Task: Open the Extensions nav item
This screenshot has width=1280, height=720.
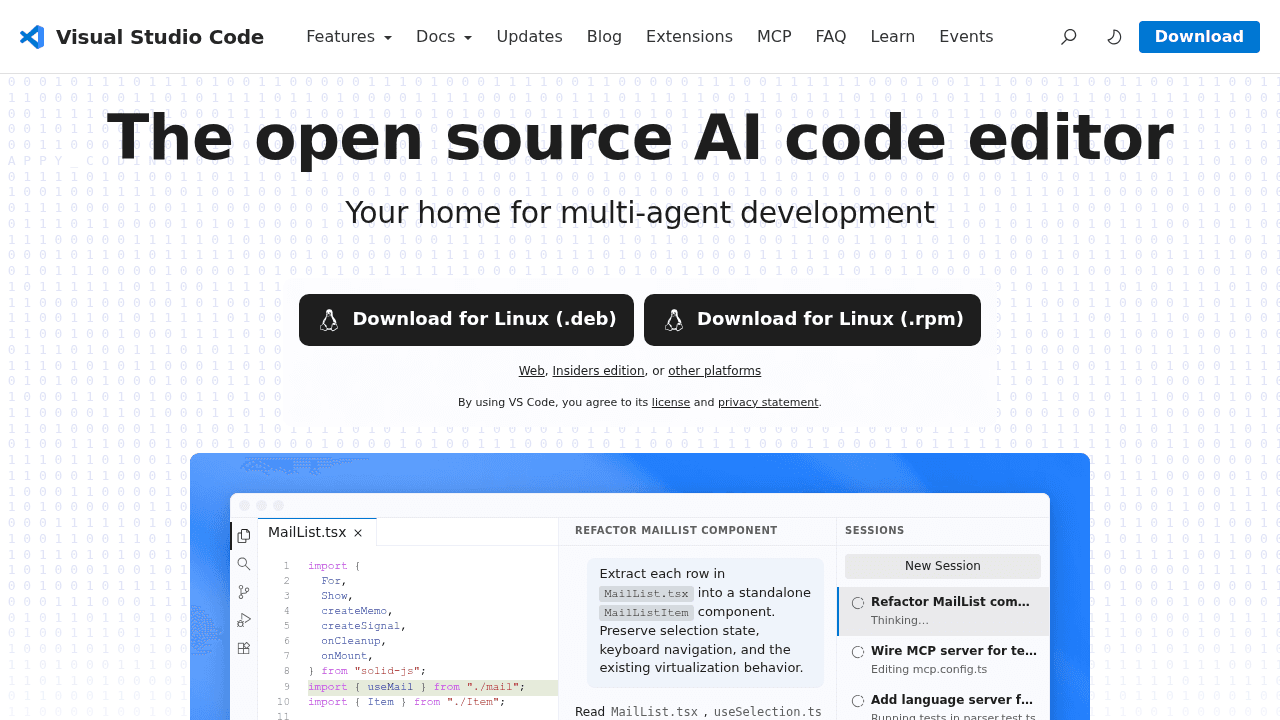Action: coord(689,37)
